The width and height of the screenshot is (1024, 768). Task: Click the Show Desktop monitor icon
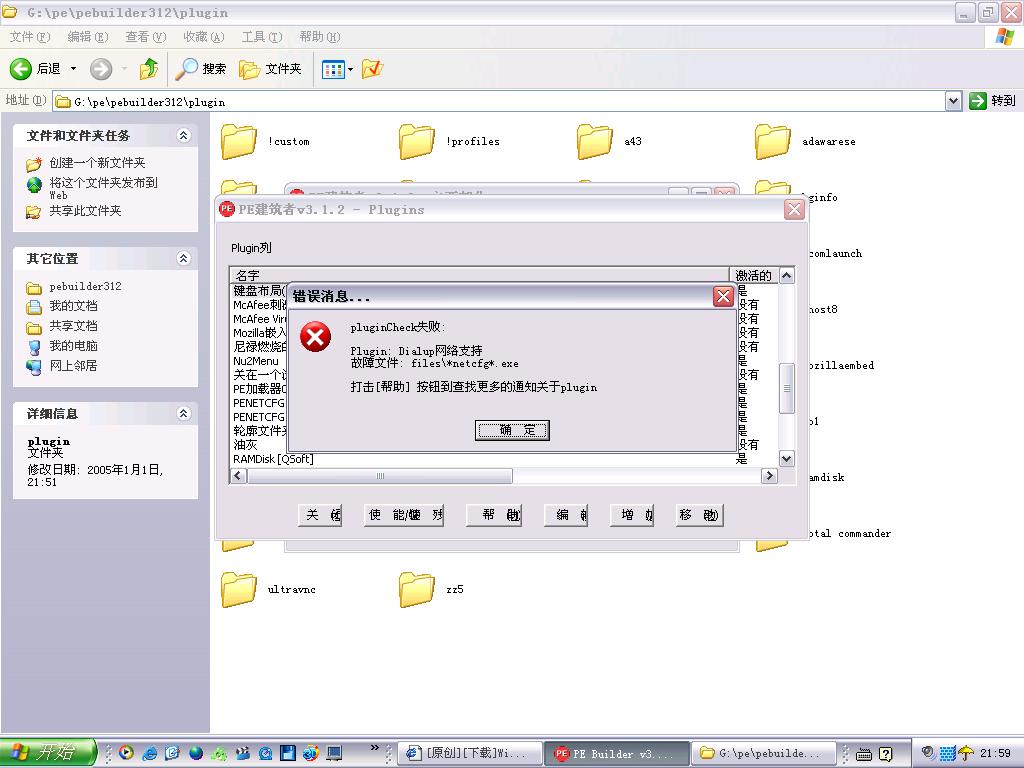334,753
